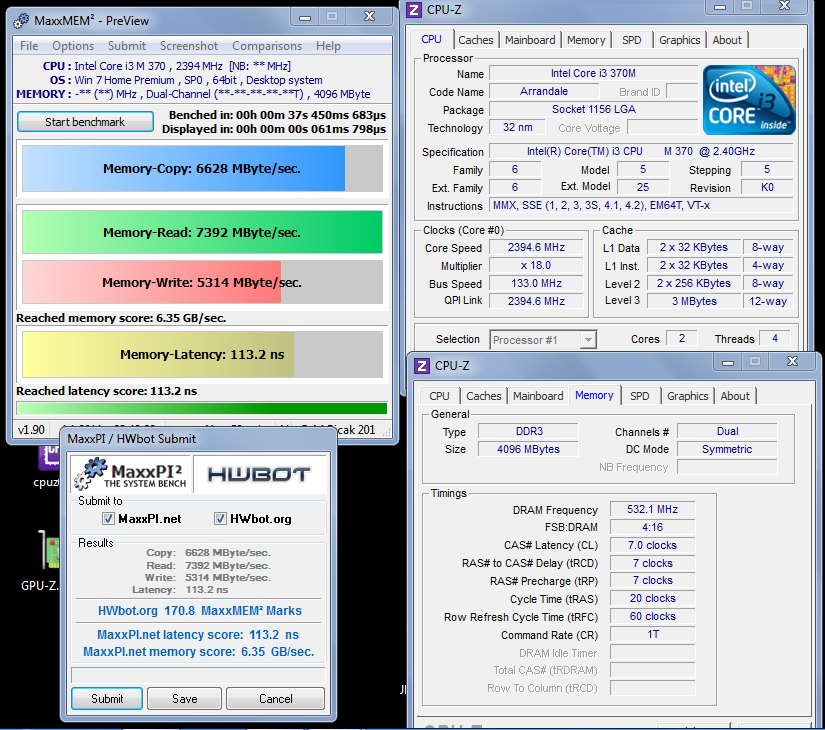Click the Memory-Copy 6628 MByte/sec bar
This screenshot has width=825, height=730.
[202, 168]
